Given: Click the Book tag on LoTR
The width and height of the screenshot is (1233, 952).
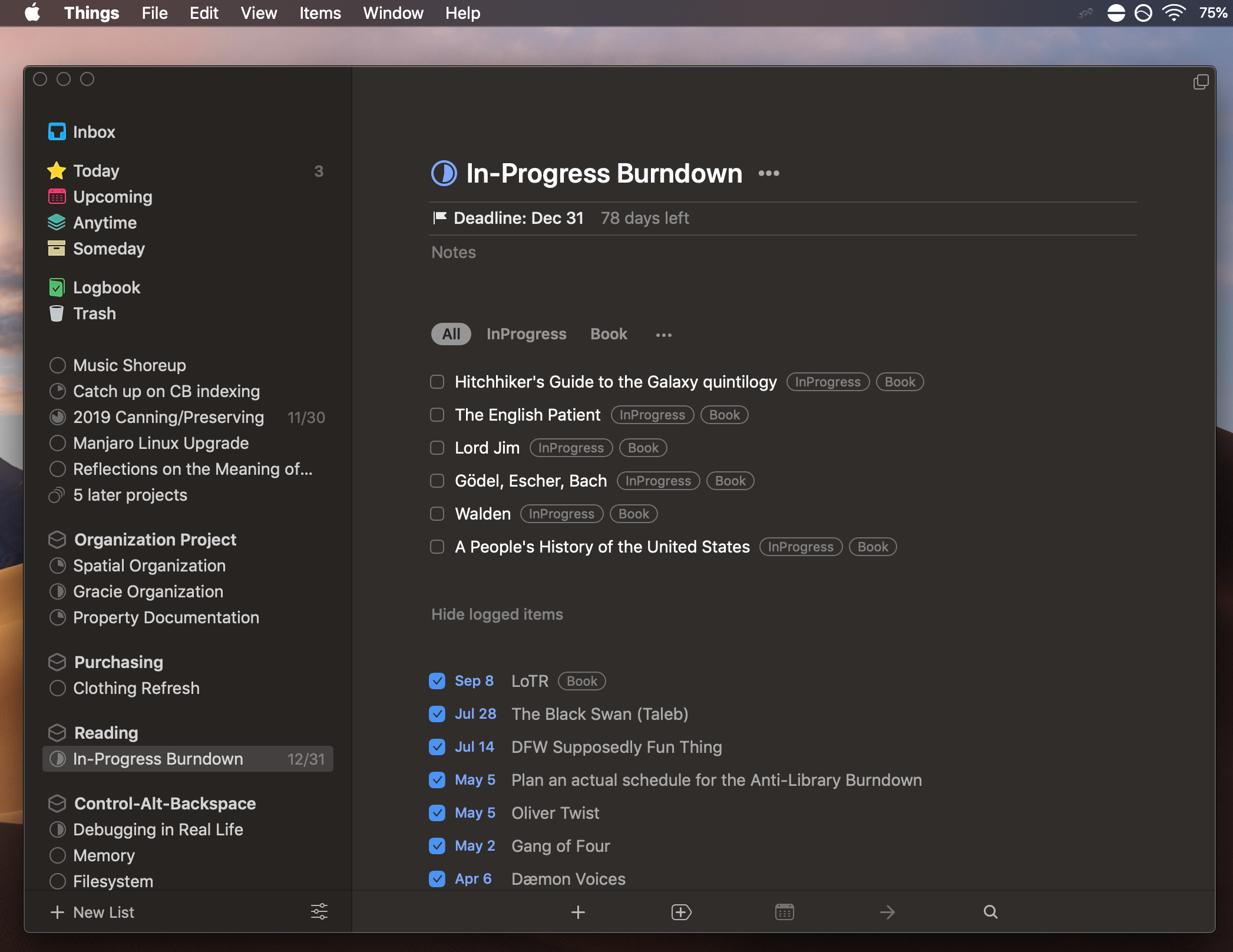Looking at the screenshot, I should pos(582,681).
